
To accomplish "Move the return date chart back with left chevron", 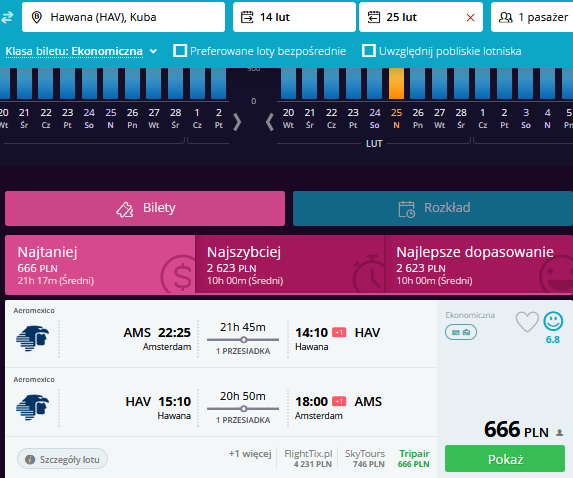I will click(x=270, y=122).
